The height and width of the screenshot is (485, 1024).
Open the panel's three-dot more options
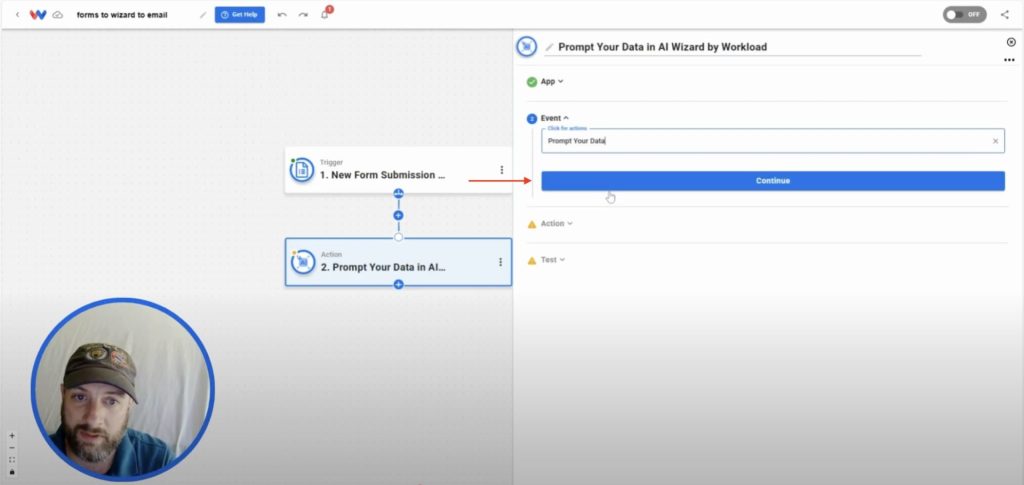(x=1010, y=60)
